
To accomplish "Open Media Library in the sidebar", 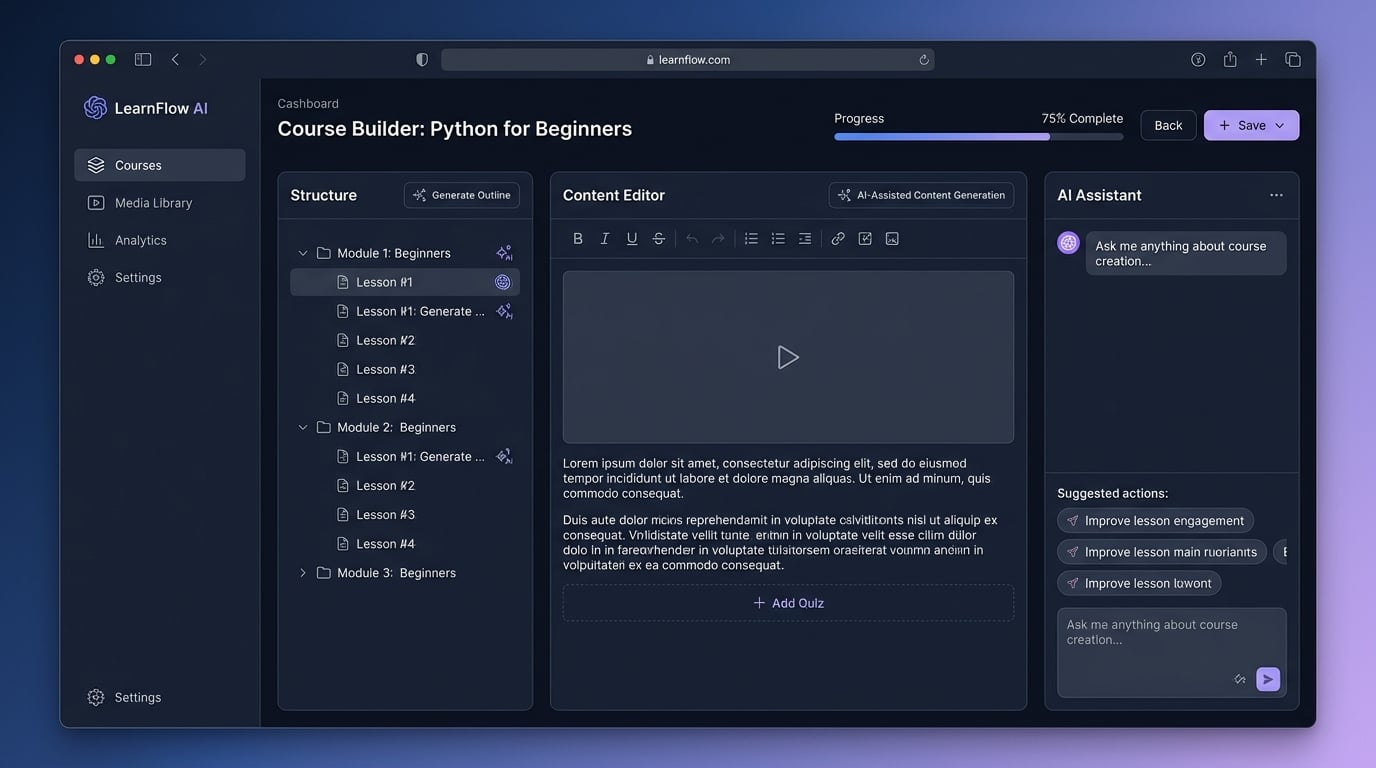I will tap(153, 203).
